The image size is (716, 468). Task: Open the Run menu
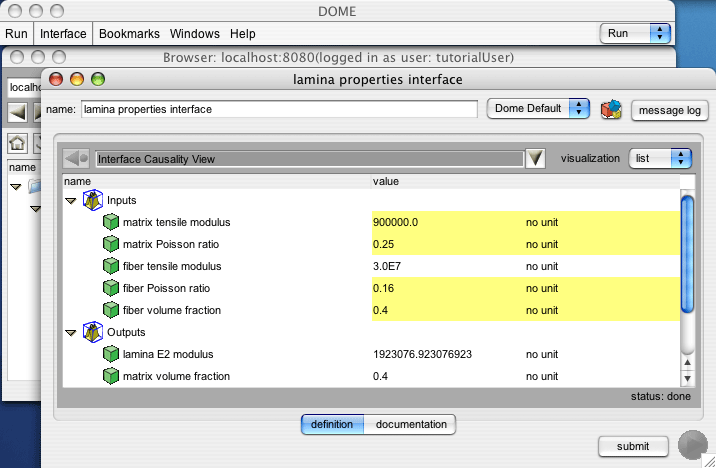click(x=16, y=34)
